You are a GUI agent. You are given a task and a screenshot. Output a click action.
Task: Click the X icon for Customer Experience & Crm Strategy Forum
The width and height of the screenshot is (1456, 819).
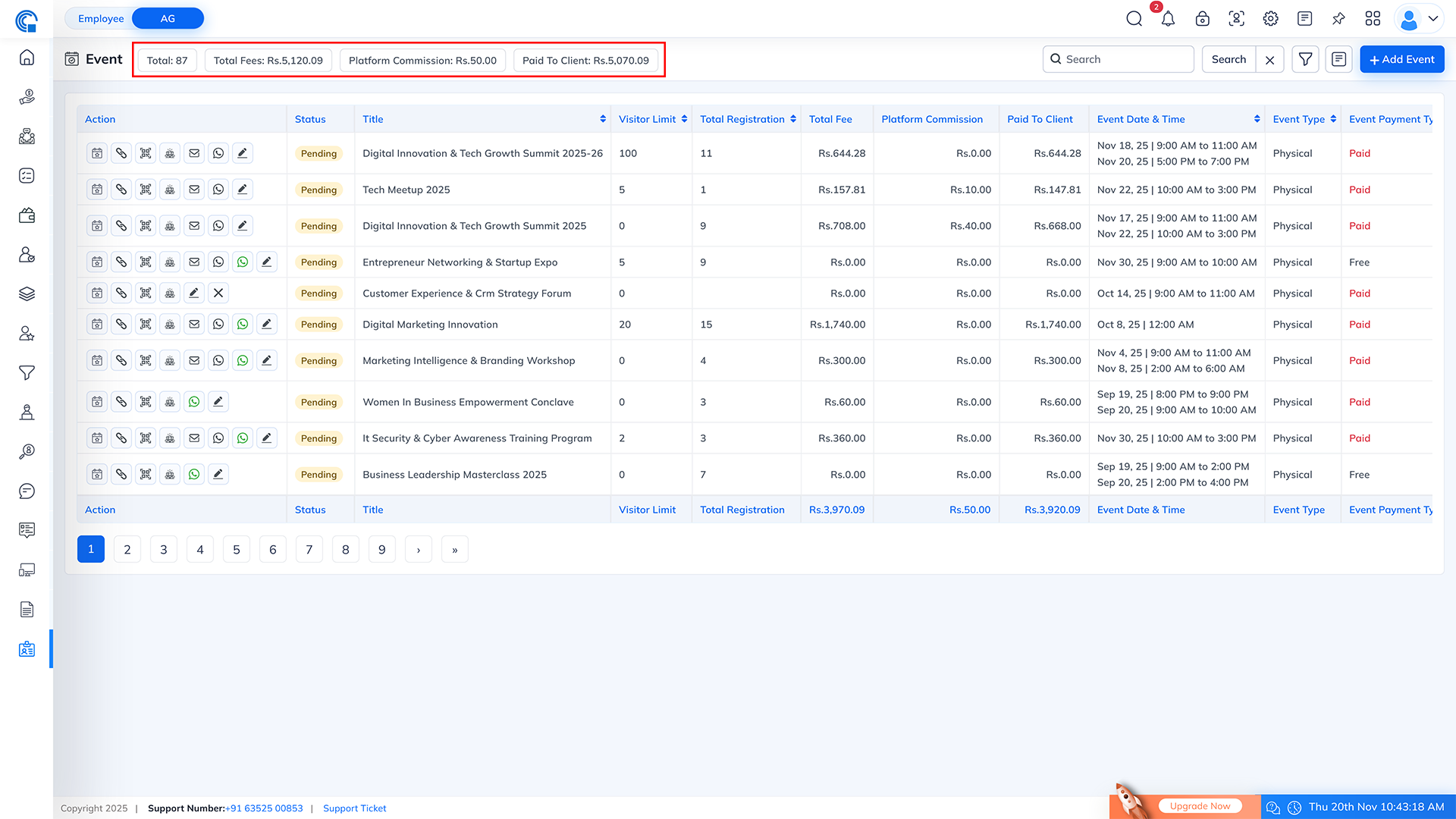pos(218,293)
